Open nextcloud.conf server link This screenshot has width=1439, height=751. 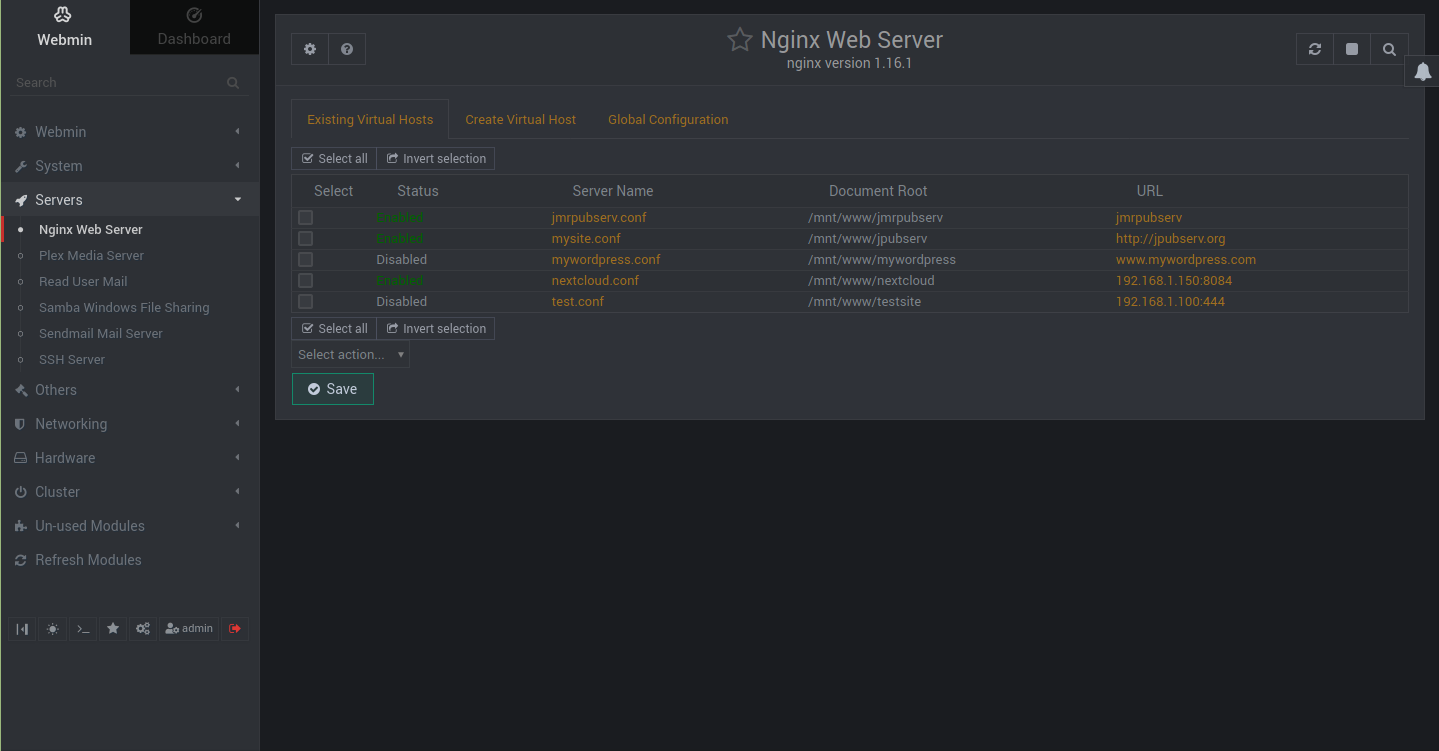pyautogui.click(x=595, y=280)
